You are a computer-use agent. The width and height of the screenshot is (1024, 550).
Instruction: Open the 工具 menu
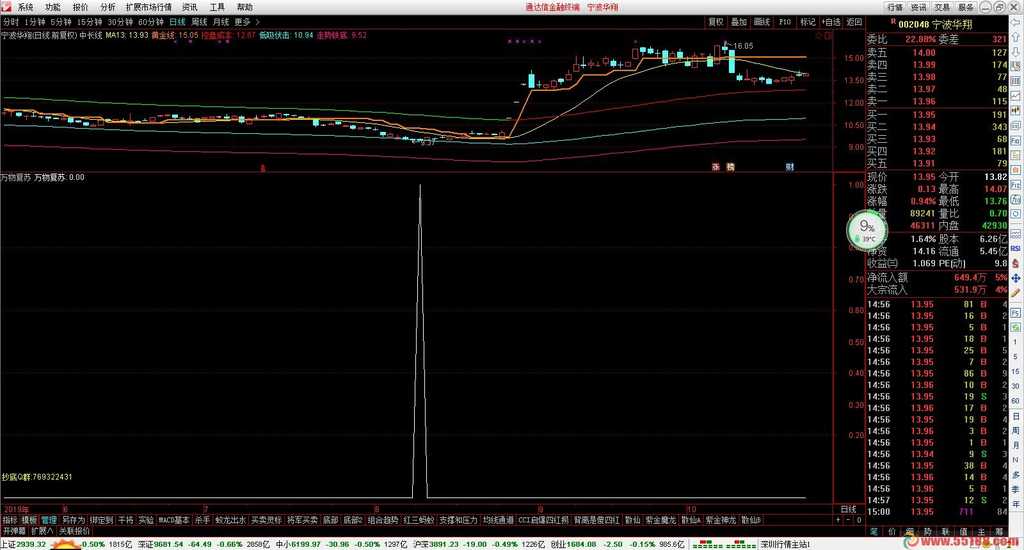tap(217, 7)
